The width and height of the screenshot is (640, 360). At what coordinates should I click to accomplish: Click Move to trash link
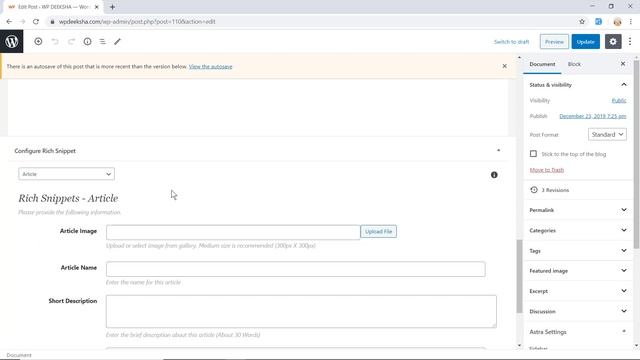click(x=547, y=170)
